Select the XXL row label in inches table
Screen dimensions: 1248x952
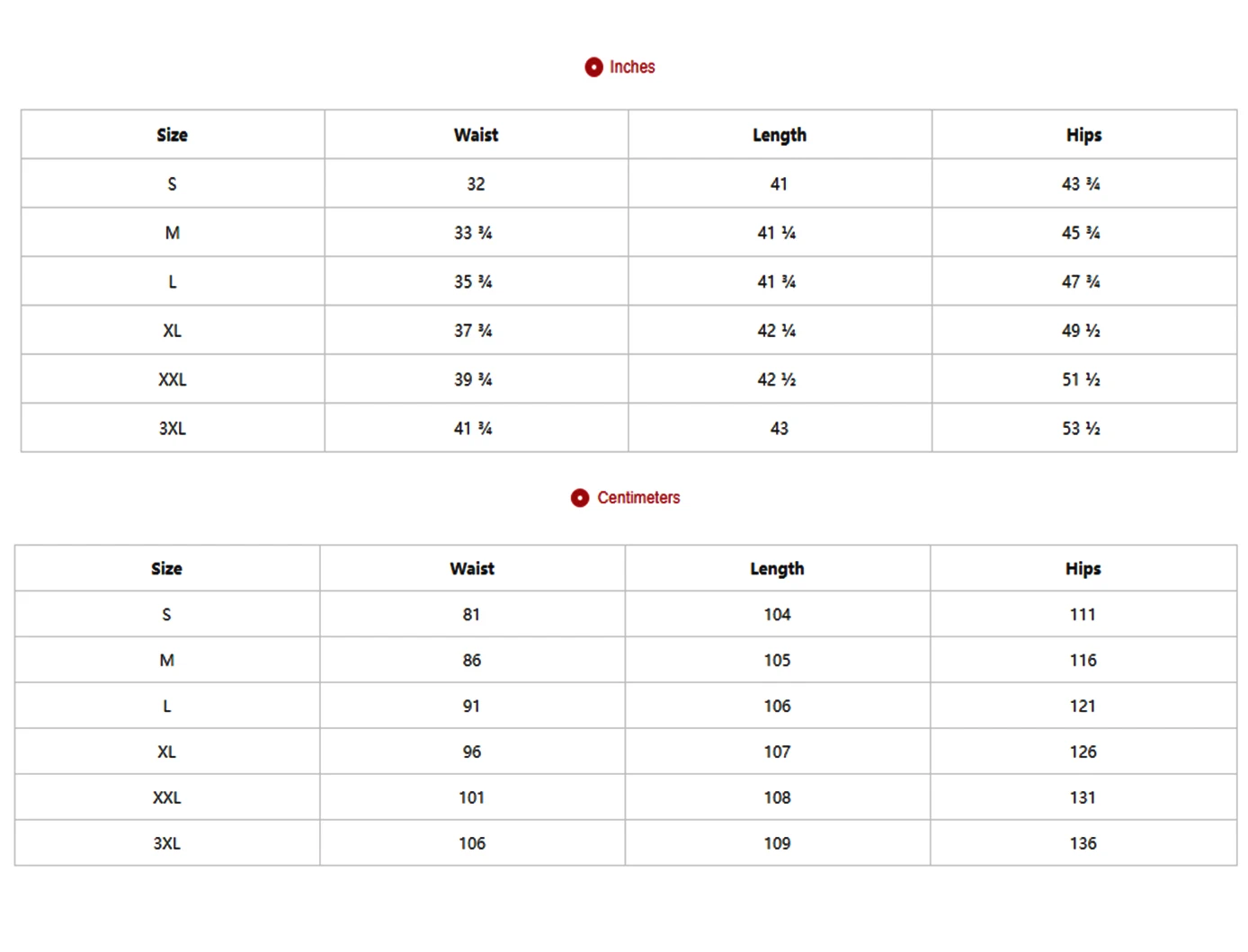point(173,379)
